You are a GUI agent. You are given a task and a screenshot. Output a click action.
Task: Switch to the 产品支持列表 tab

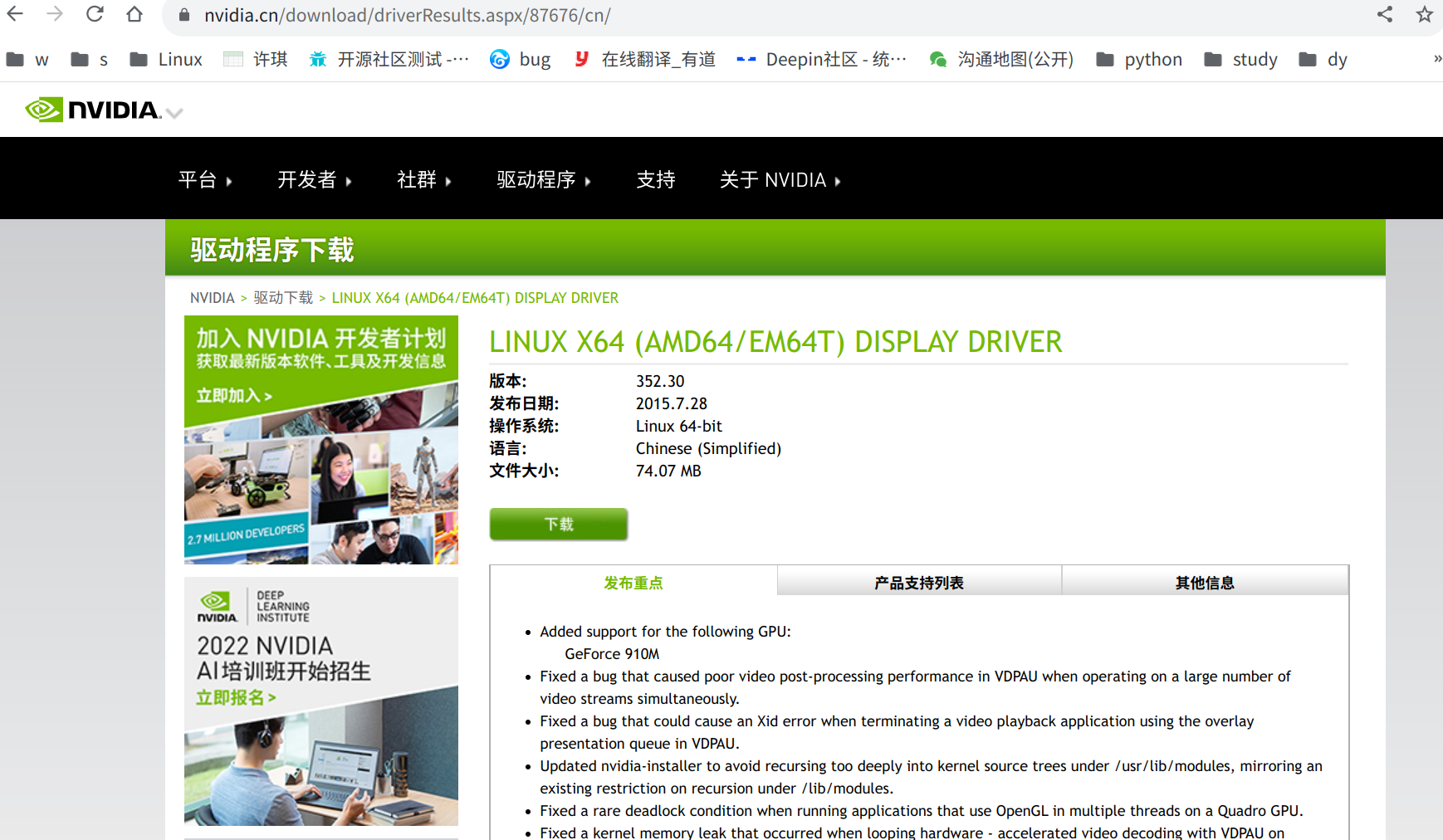(x=919, y=583)
